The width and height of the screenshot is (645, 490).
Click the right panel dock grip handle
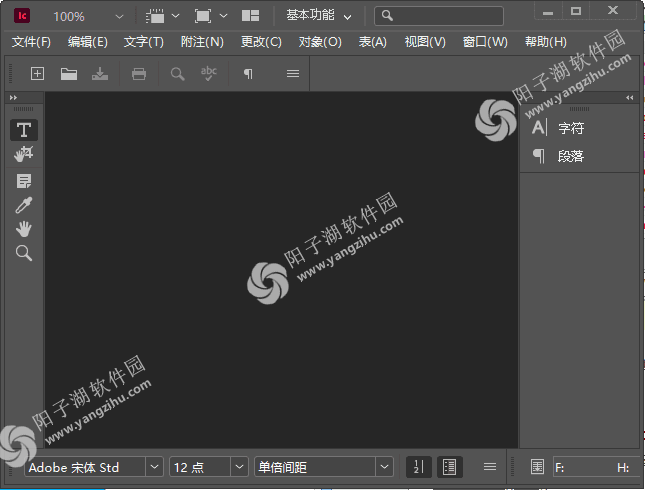(x=579, y=109)
